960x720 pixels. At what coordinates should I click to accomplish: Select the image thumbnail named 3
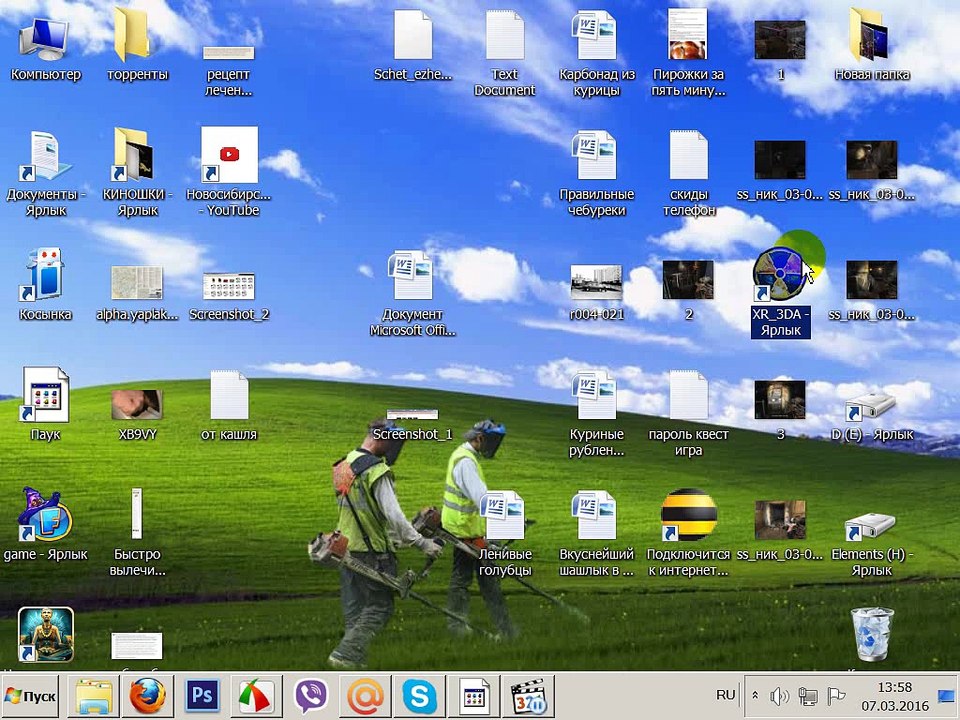click(779, 410)
